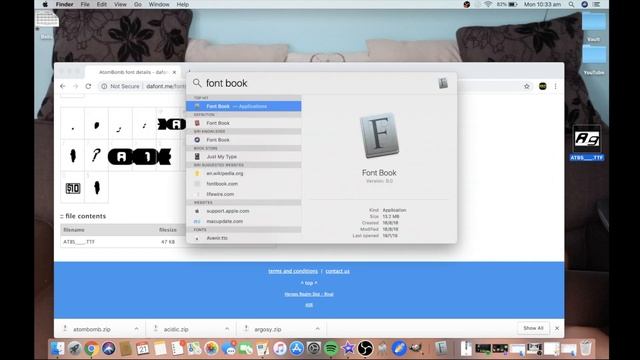Open the File menu

[85, 4]
